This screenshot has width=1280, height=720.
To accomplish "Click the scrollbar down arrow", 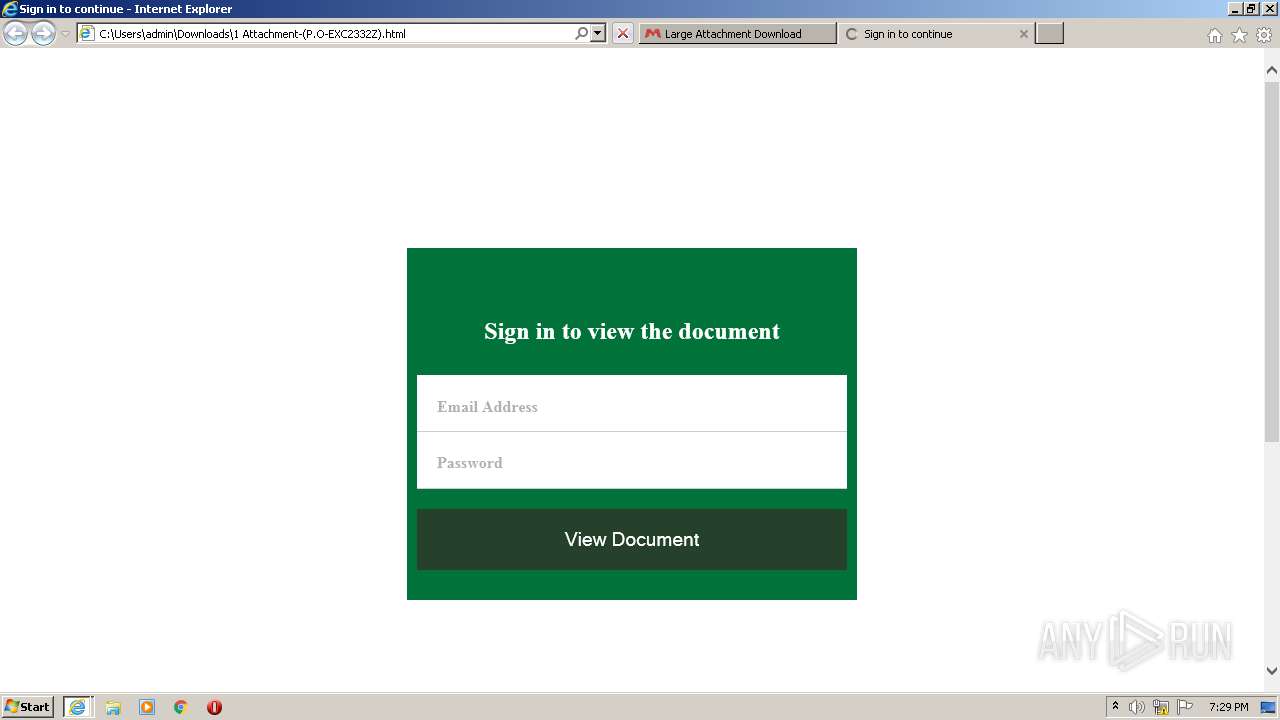I will (x=1272, y=671).
